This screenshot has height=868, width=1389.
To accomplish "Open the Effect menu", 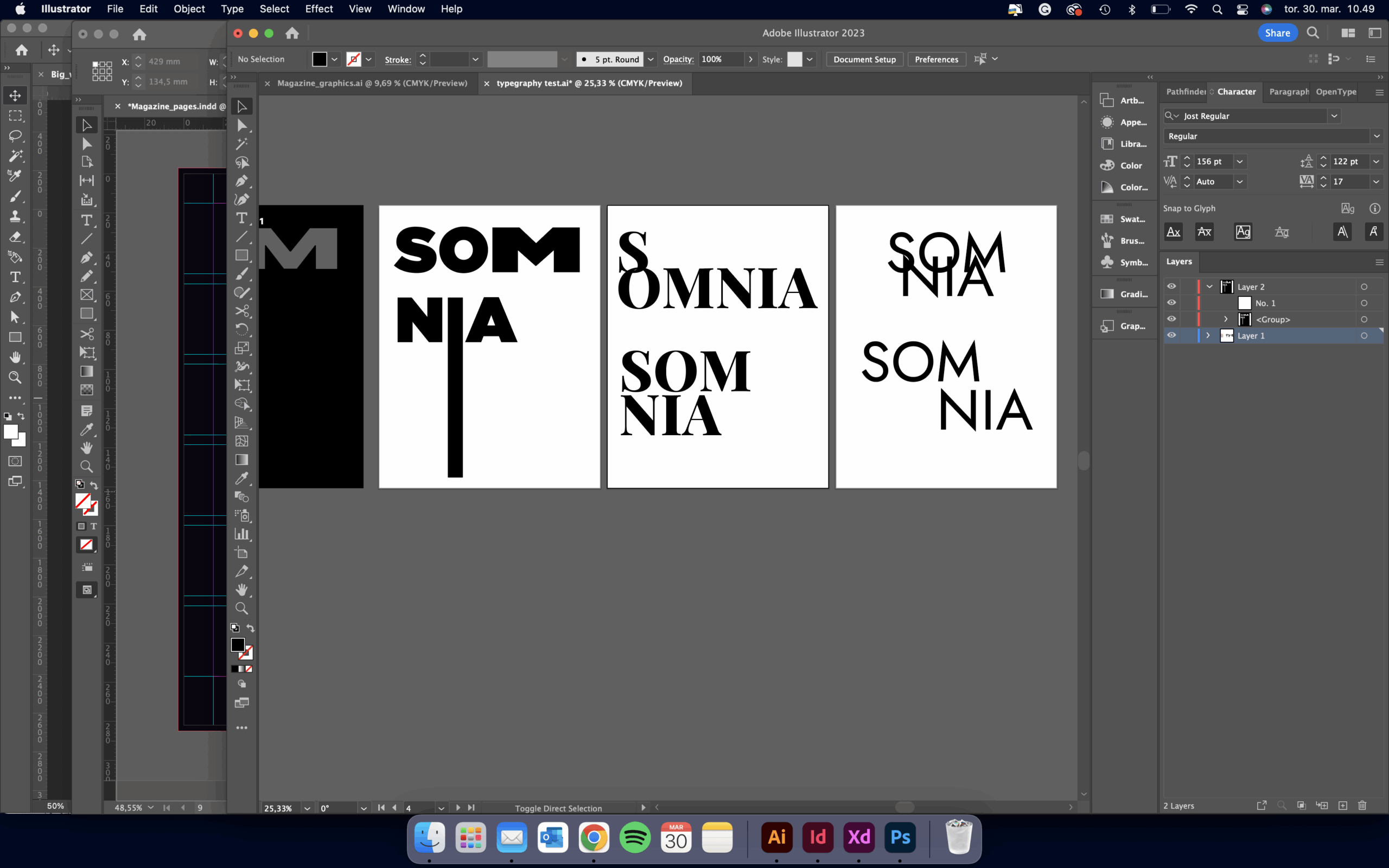I will [x=318, y=9].
